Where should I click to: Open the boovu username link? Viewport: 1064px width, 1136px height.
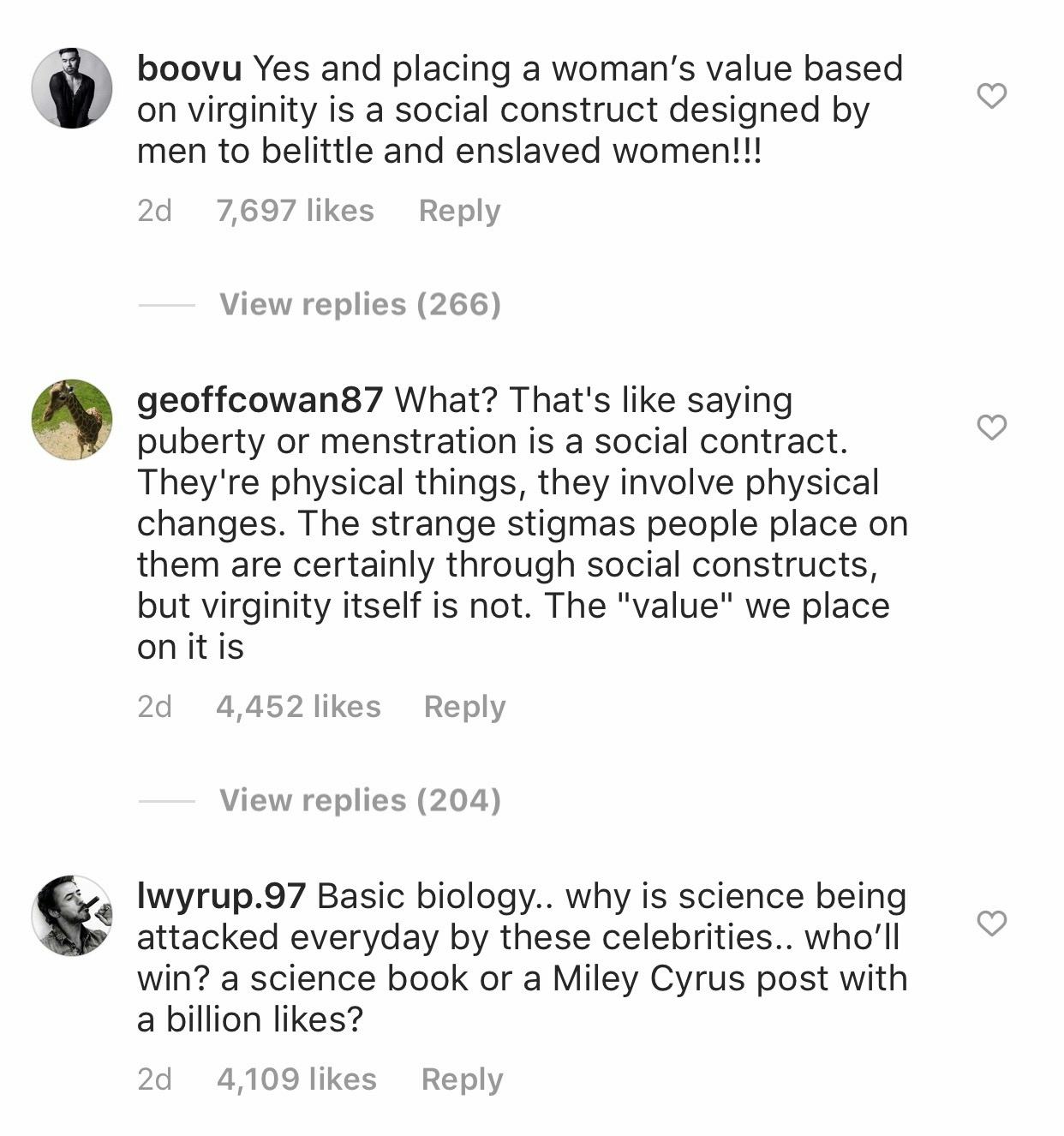pyautogui.click(x=189, y=69)
